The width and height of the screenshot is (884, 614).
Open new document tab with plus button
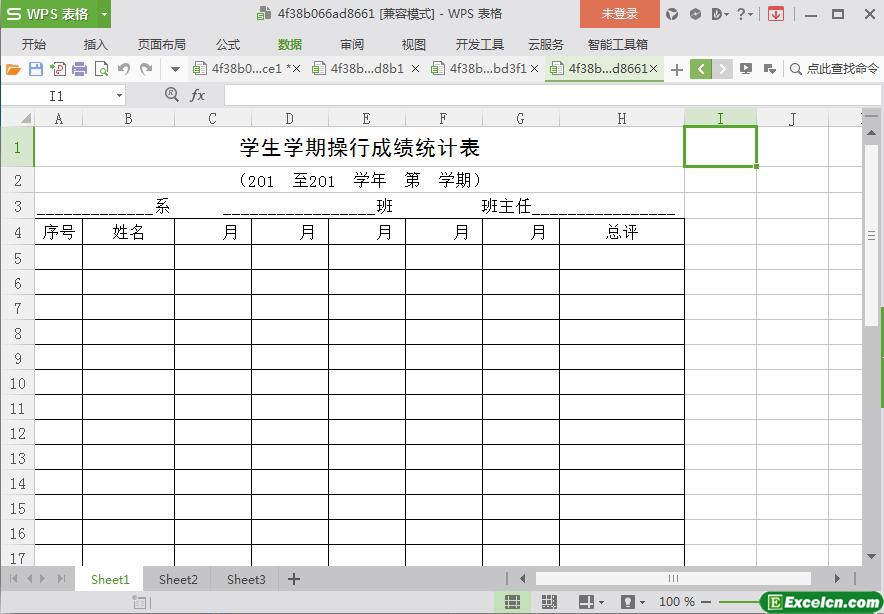[677, 69]
